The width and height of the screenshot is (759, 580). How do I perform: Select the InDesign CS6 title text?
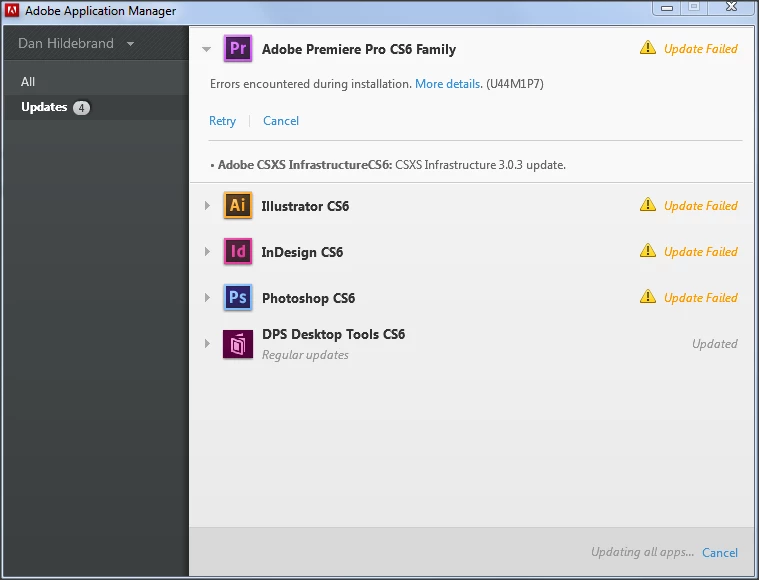tap(302, 252)
